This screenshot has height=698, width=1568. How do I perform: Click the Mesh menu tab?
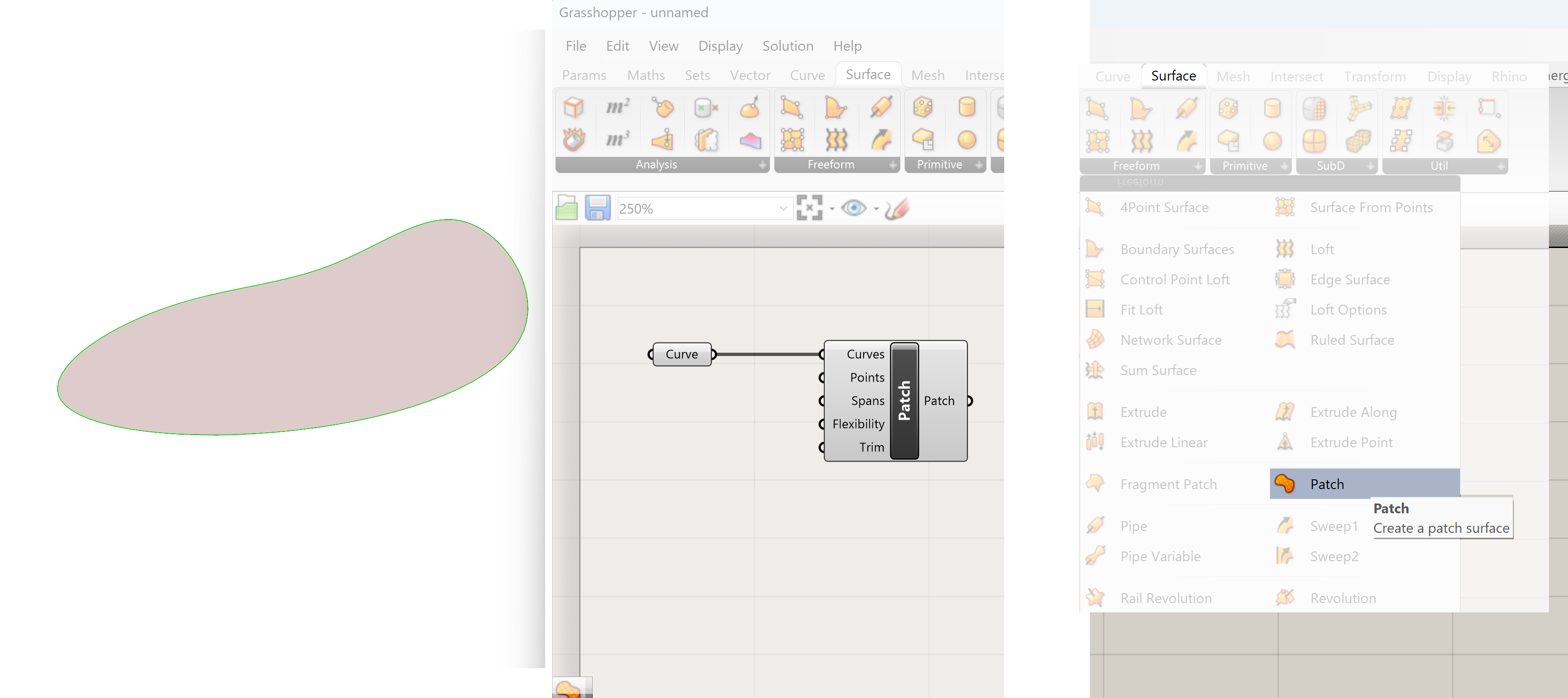pyautogui.click(x=927, y=75)
